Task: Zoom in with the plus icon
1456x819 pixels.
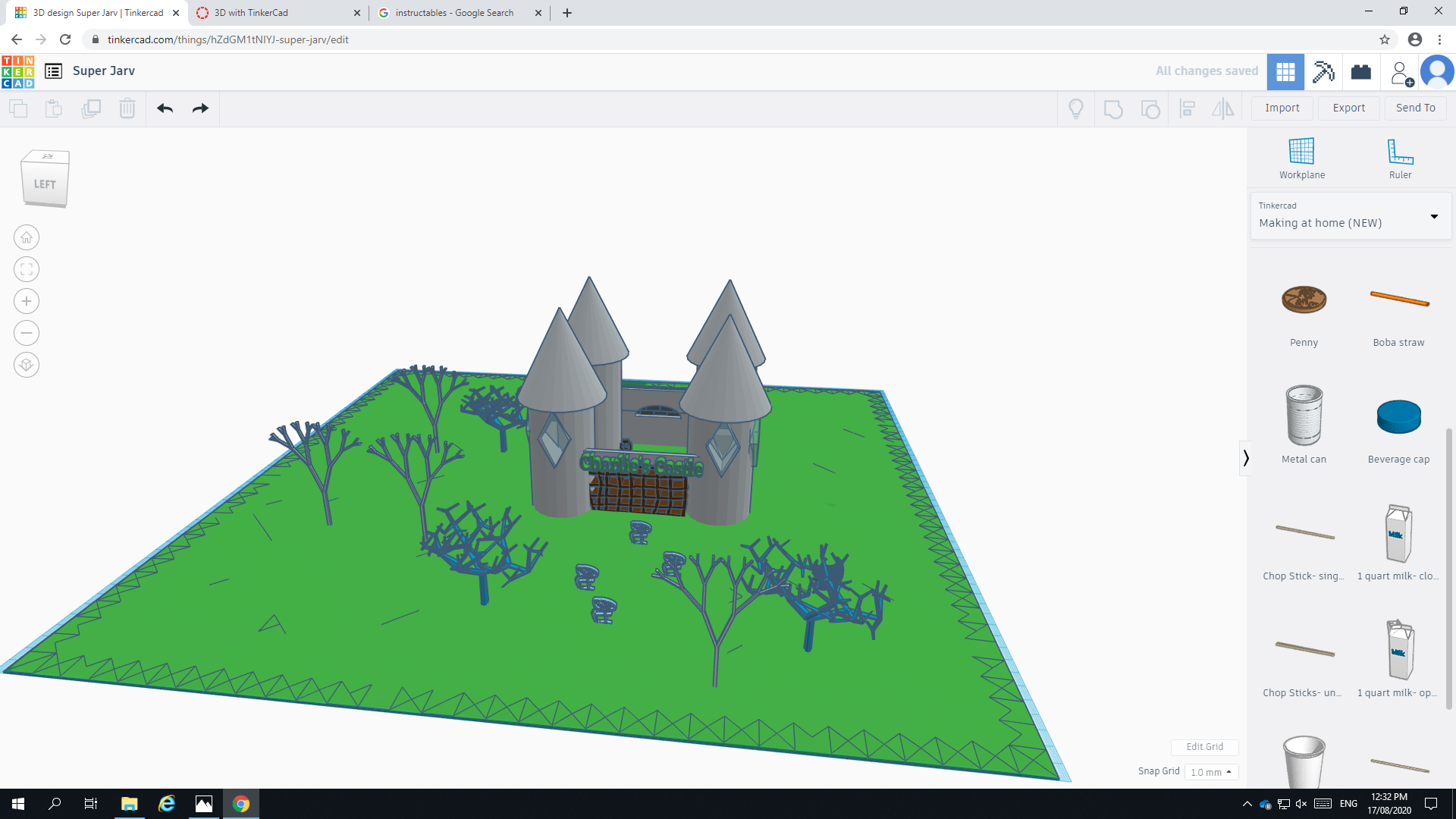Action: (x=27, y=302)
